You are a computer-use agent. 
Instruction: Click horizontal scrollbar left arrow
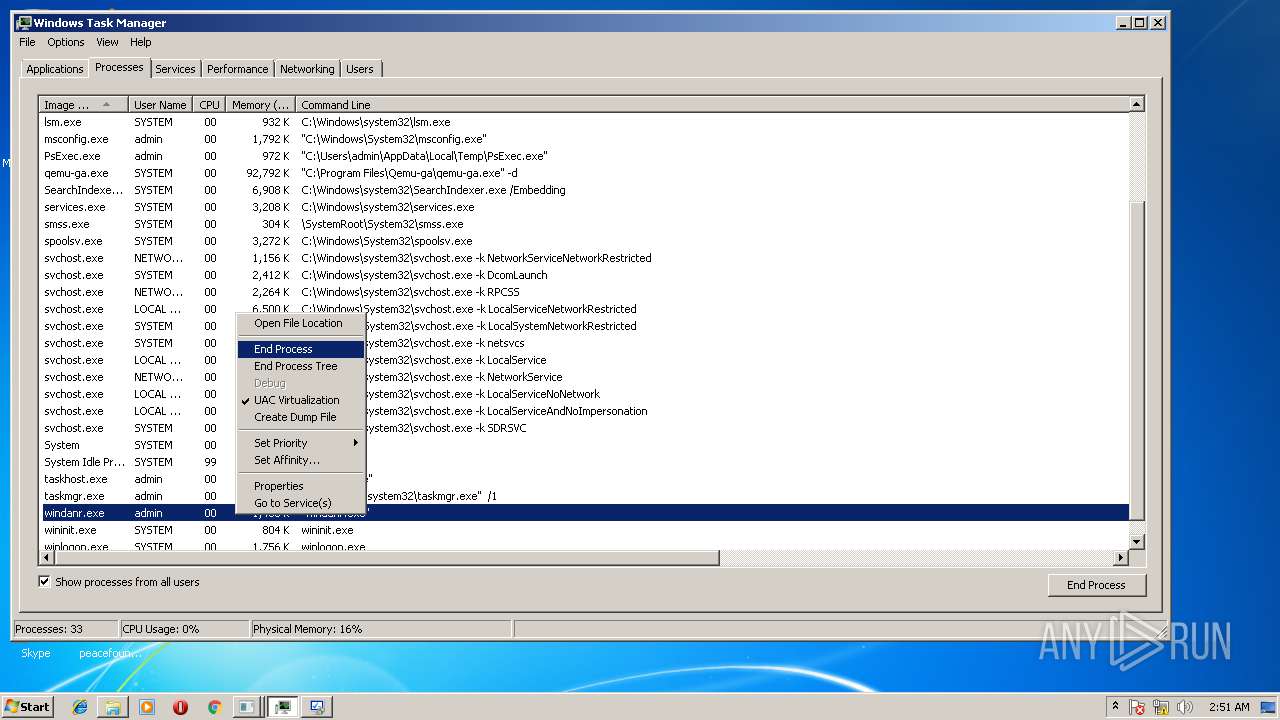tap(47, 558)
